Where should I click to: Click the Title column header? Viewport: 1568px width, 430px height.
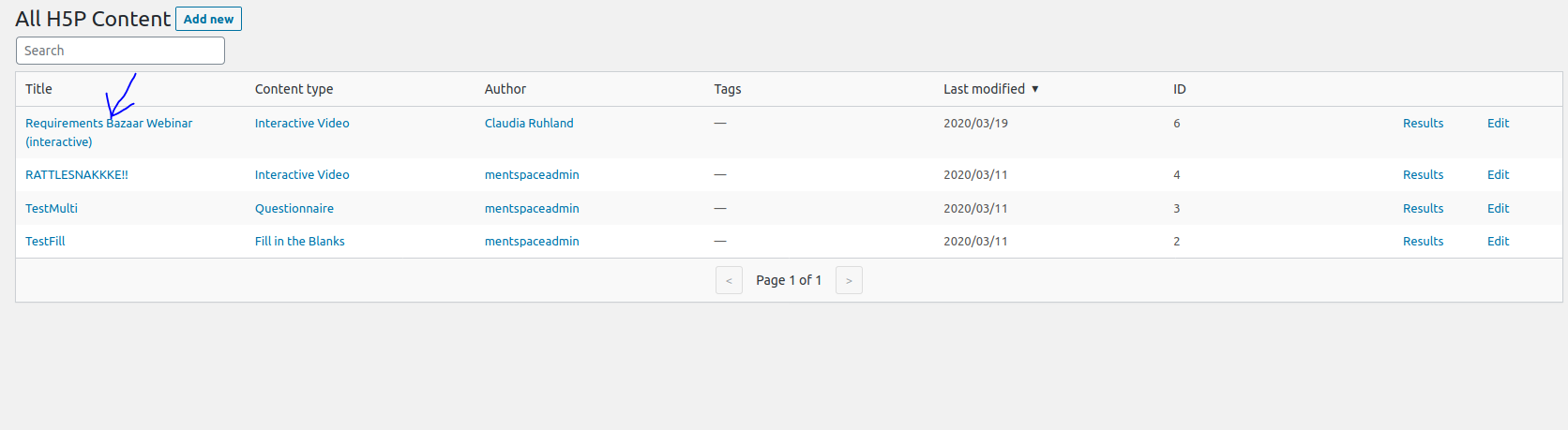(x=38, y=89)
